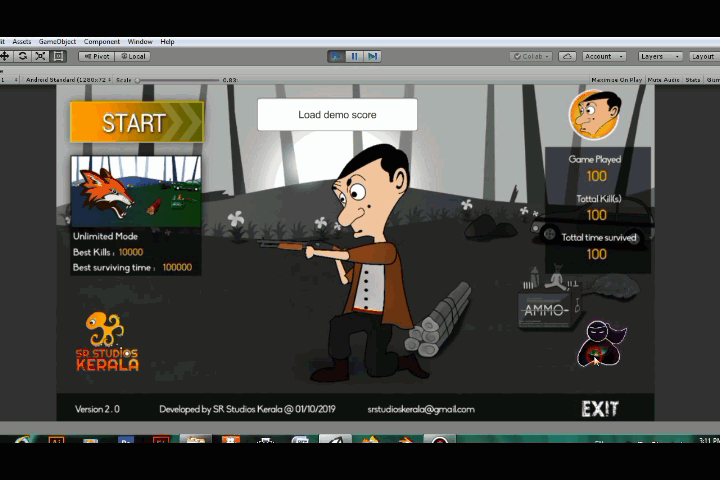720x480 pixels.
Task: Select the Scale tool
Action: point(40,56)
